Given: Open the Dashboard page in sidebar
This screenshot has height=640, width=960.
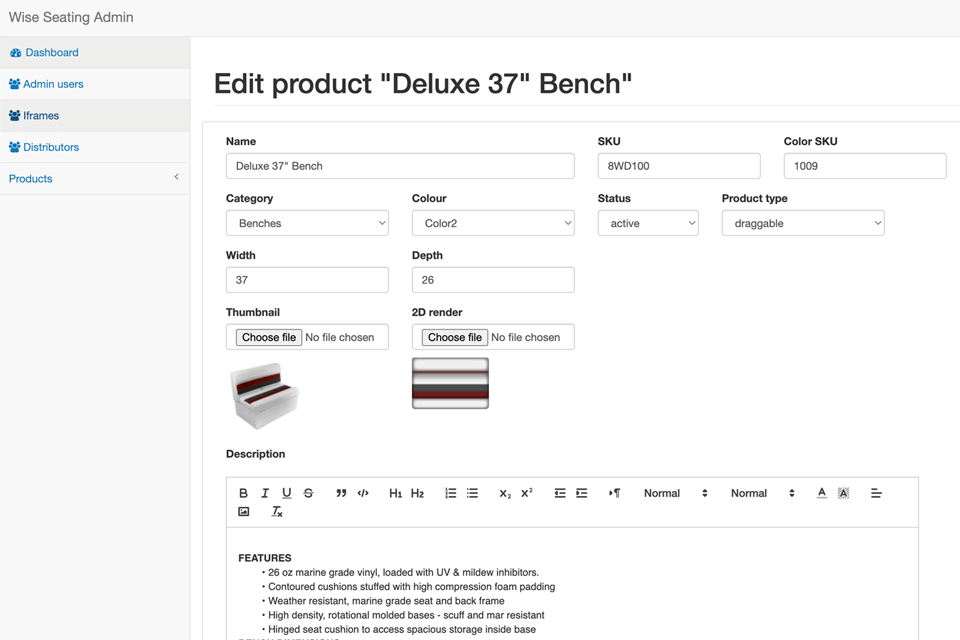Looking at the screenshot, I should pyautogui.click(x=52, y=52).
